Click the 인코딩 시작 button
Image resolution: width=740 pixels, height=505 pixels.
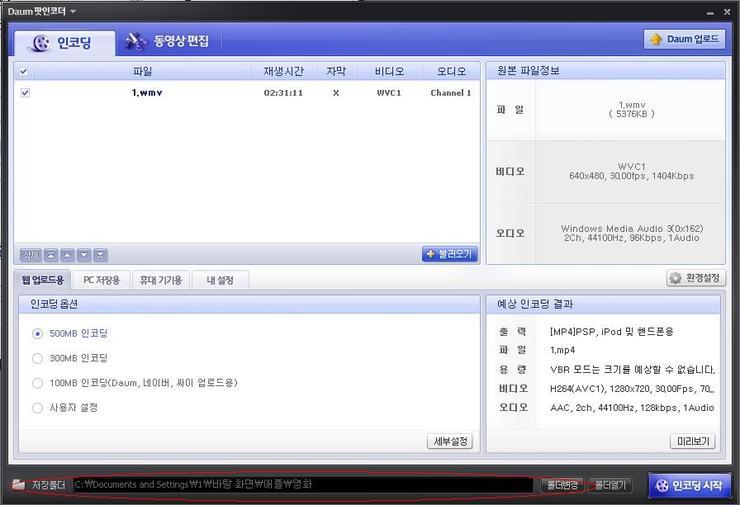tap(689, 485)
